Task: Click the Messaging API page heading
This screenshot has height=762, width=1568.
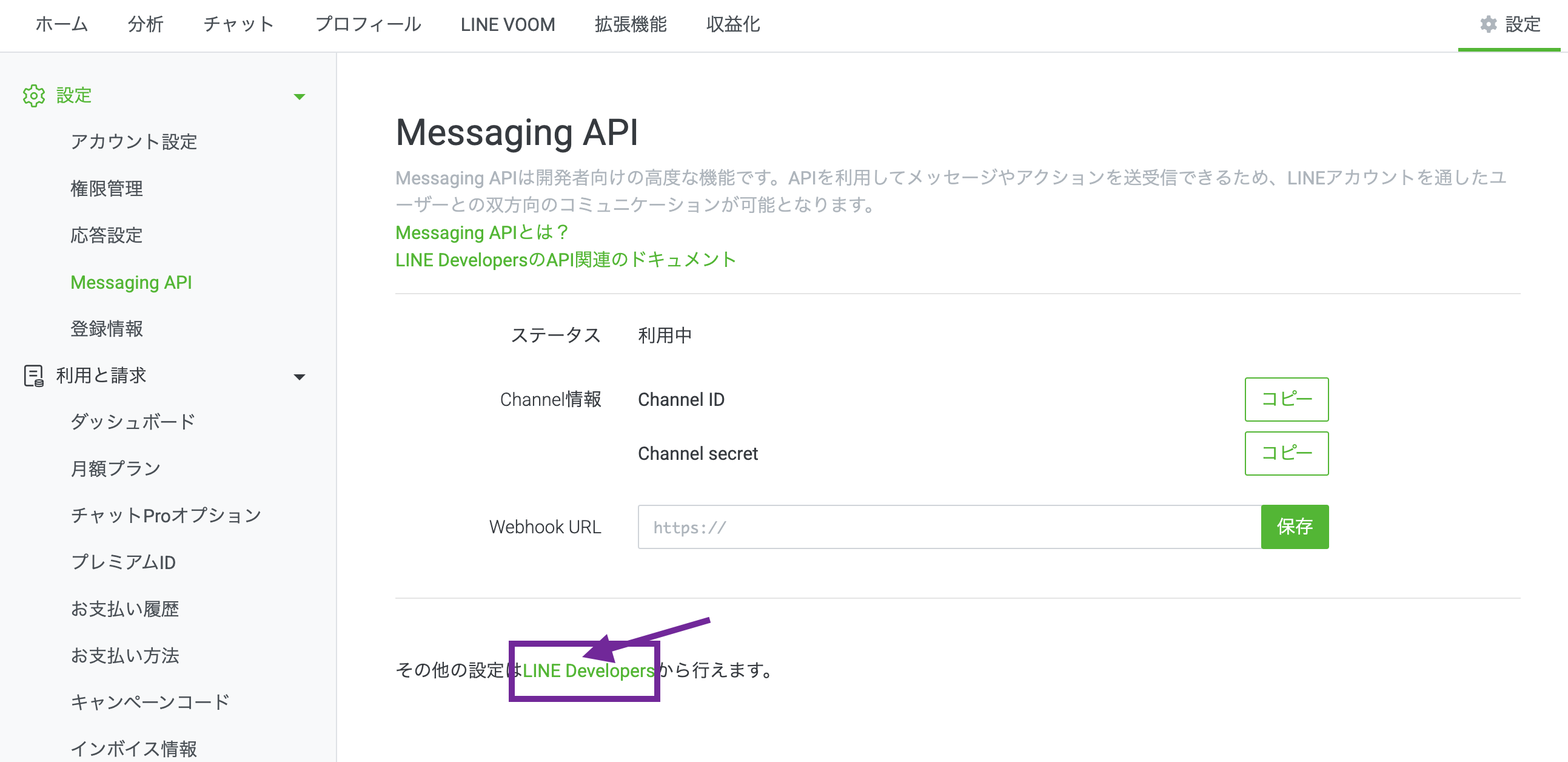Action: coord(517,132)
